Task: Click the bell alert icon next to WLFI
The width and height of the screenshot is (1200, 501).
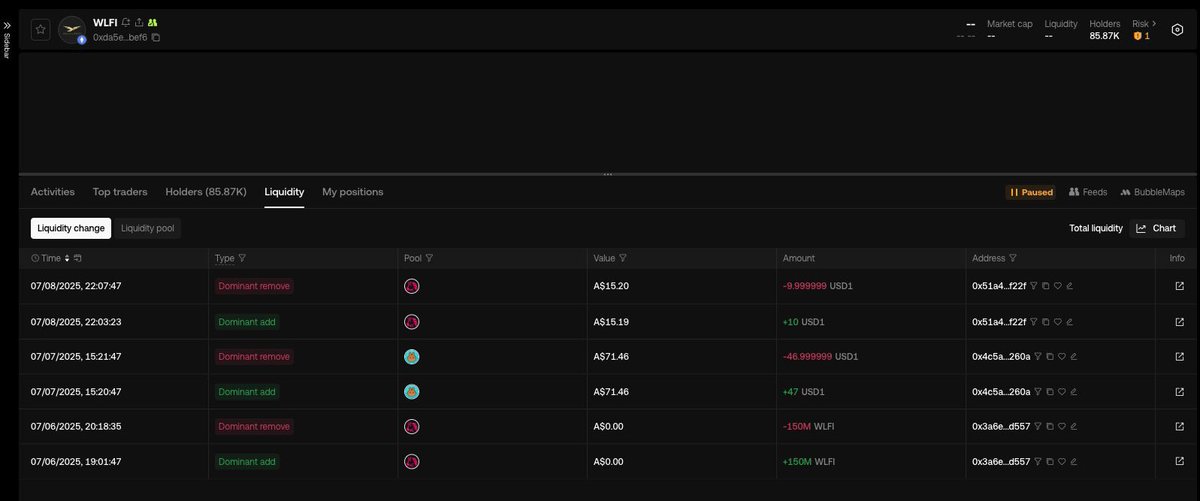Action: point(126,22)
